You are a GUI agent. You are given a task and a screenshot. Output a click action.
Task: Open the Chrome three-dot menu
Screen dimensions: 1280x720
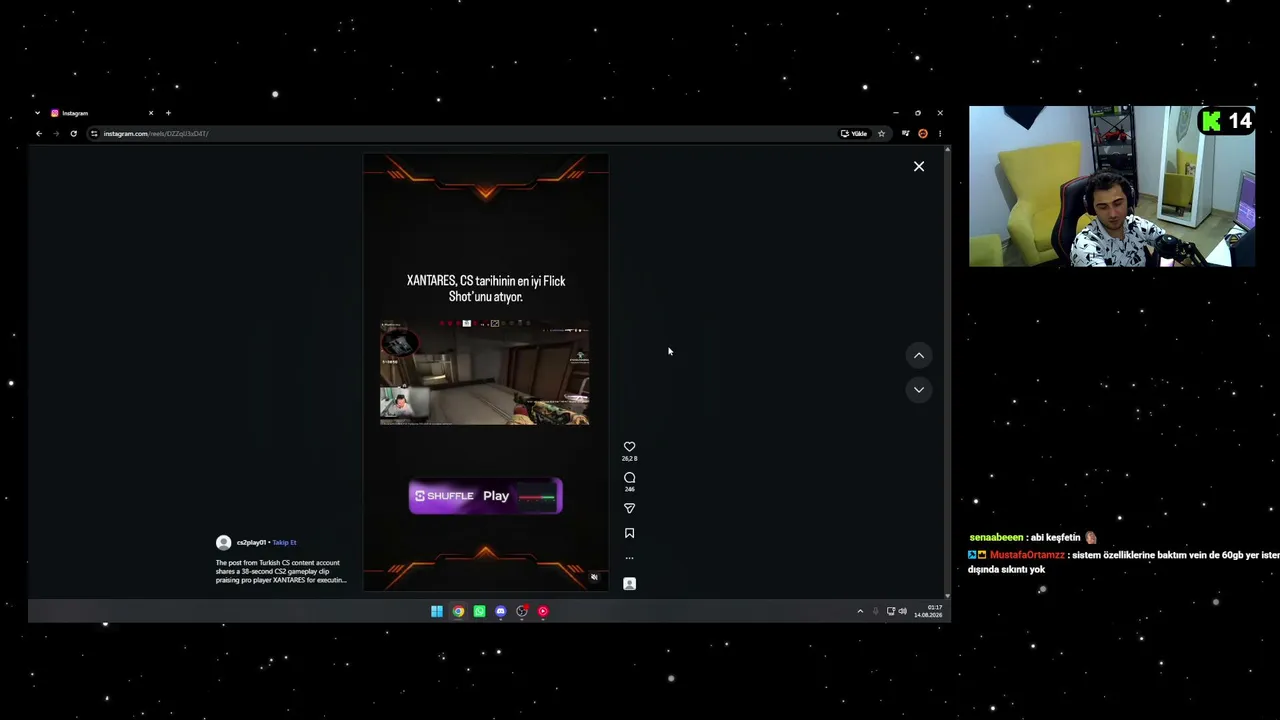click(940, 133)
